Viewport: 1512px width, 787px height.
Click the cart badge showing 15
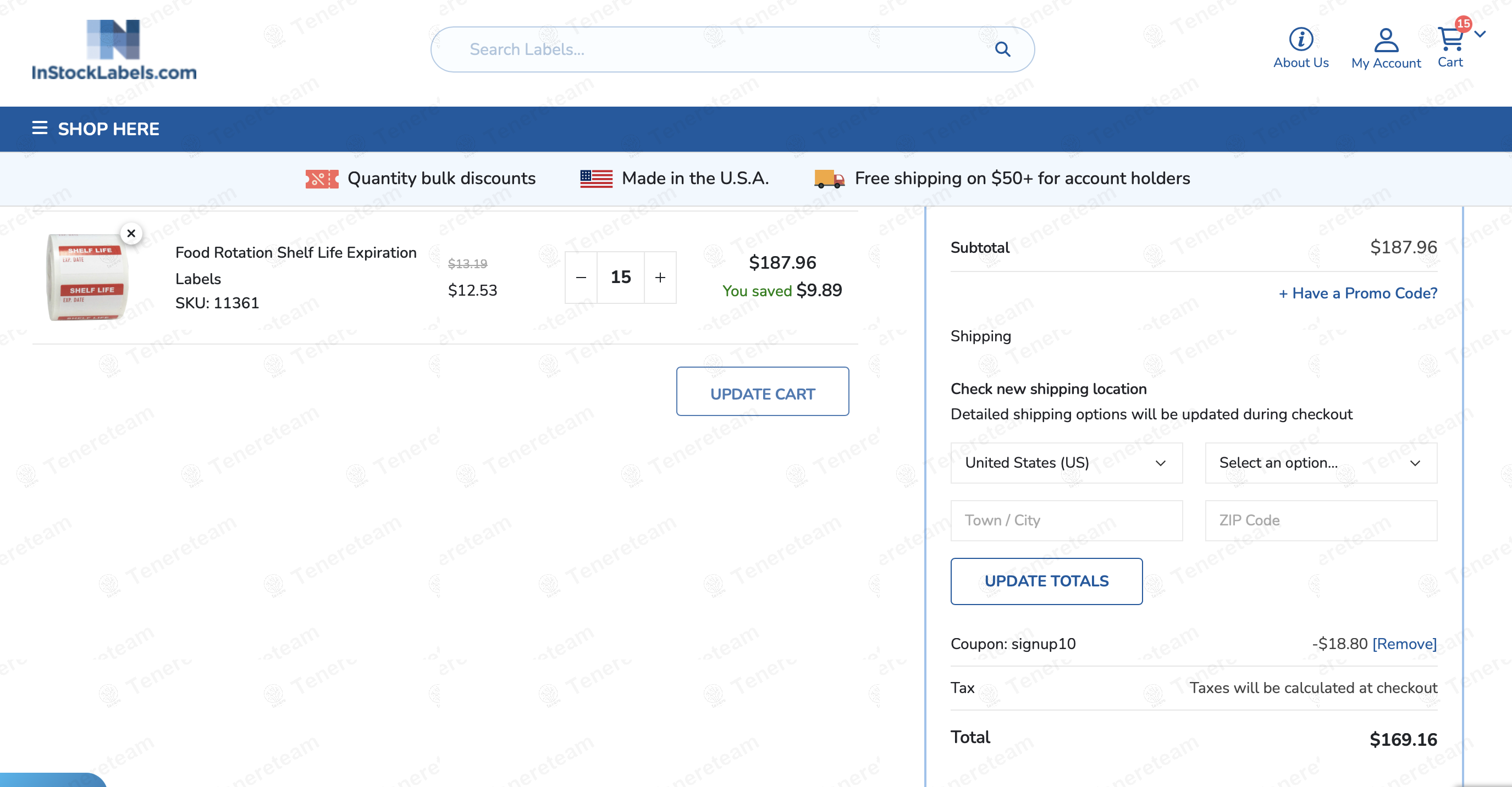[1463, 24]
